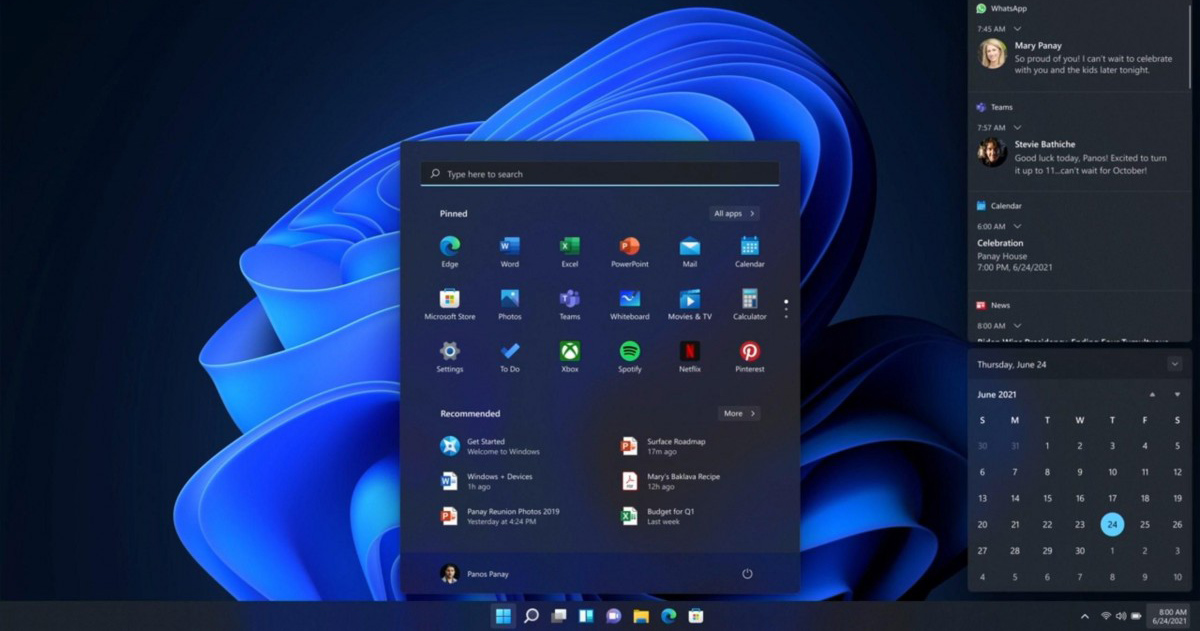This screenshot has height=631, width=1200.
Task: Open Search from the taskbar
Action: [x=531, y=616]
